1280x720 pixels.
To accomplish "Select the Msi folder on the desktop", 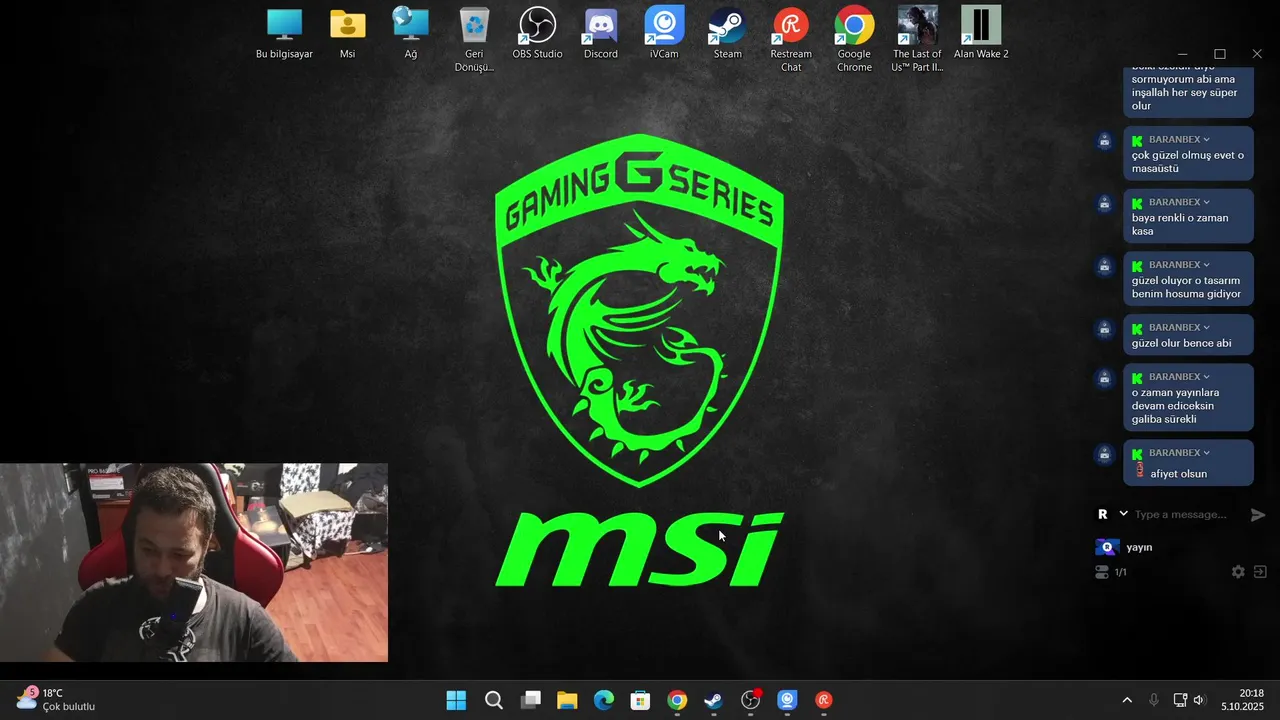I will [x=347, y=33].
